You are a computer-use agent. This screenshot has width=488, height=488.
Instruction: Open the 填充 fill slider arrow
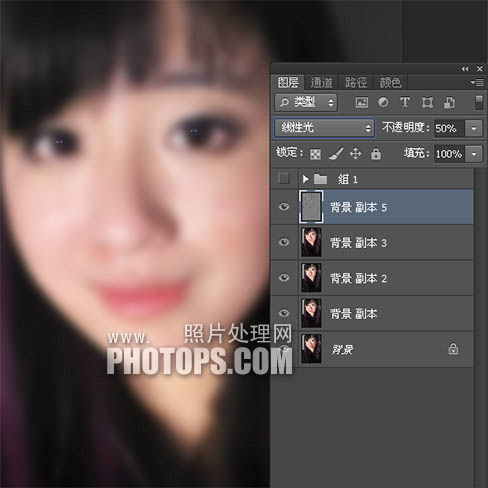pyautogui.click(x=474, y=154)
